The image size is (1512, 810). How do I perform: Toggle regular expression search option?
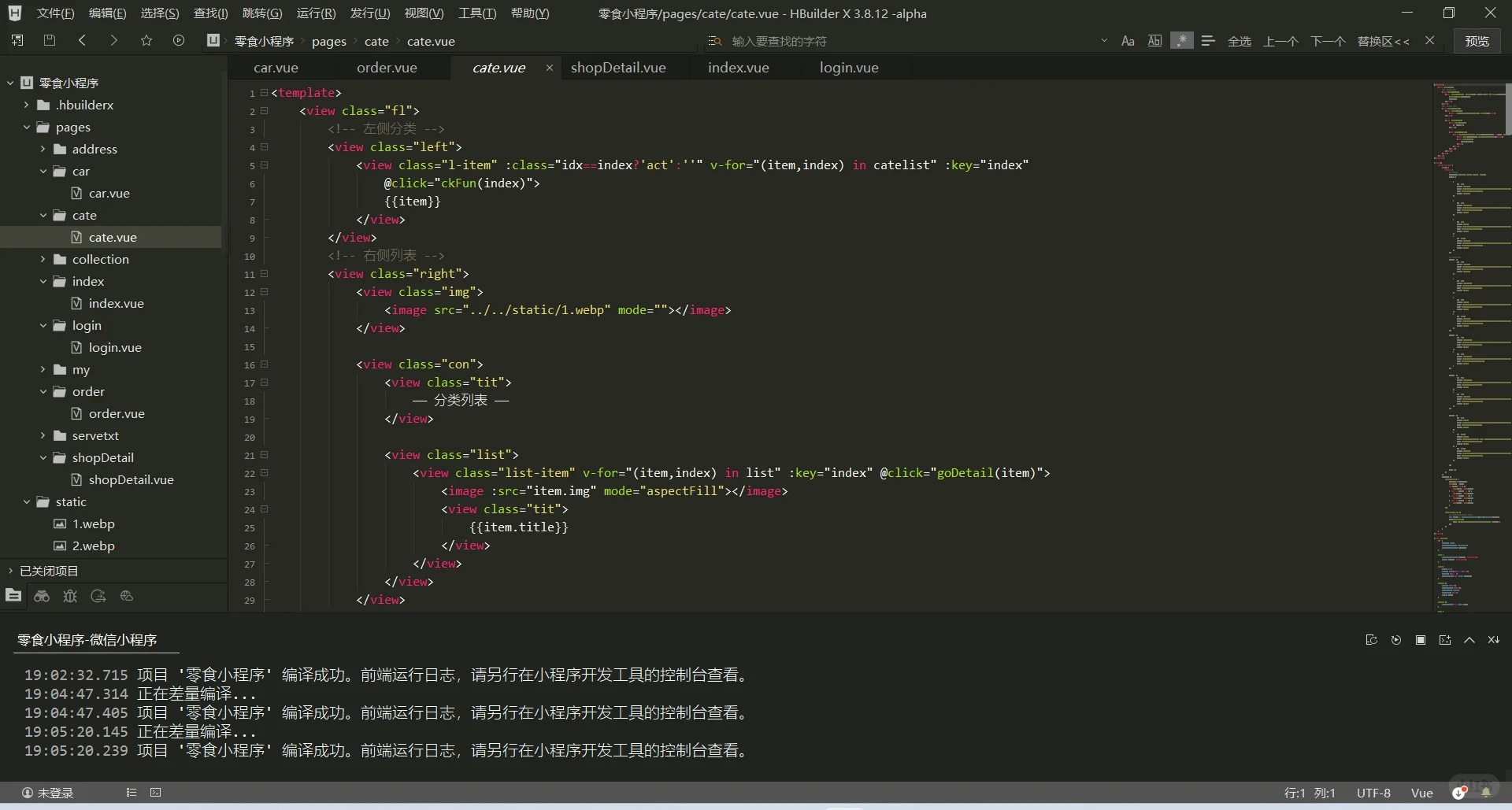click(x=1181, y=41)
